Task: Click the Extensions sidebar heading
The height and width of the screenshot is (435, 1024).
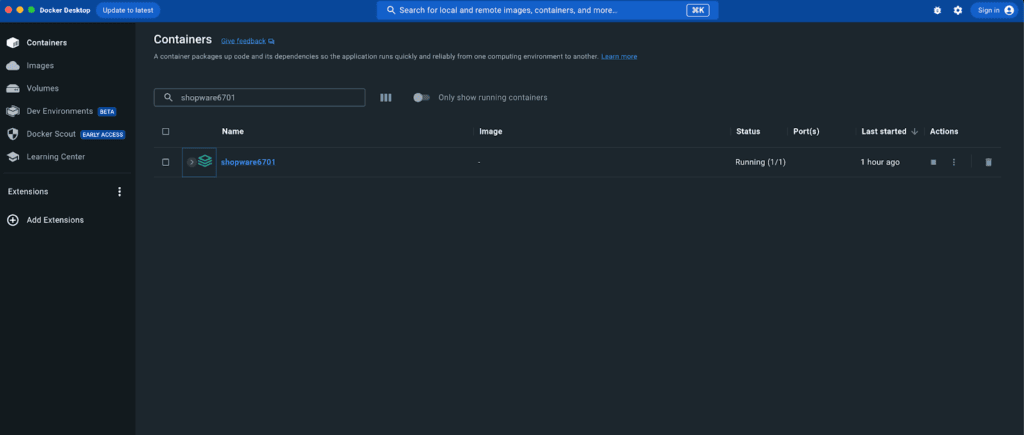Action: [x=28, y=191]
